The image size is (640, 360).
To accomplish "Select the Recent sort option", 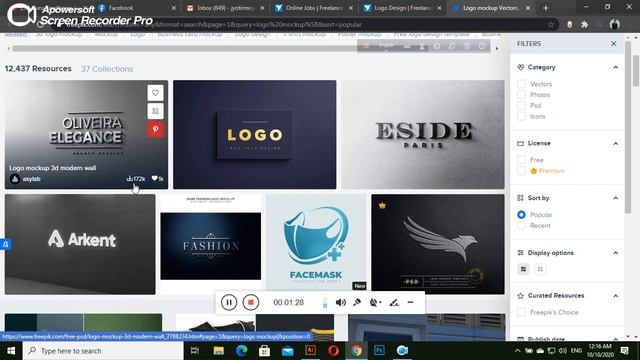I will tap(521, 225).
